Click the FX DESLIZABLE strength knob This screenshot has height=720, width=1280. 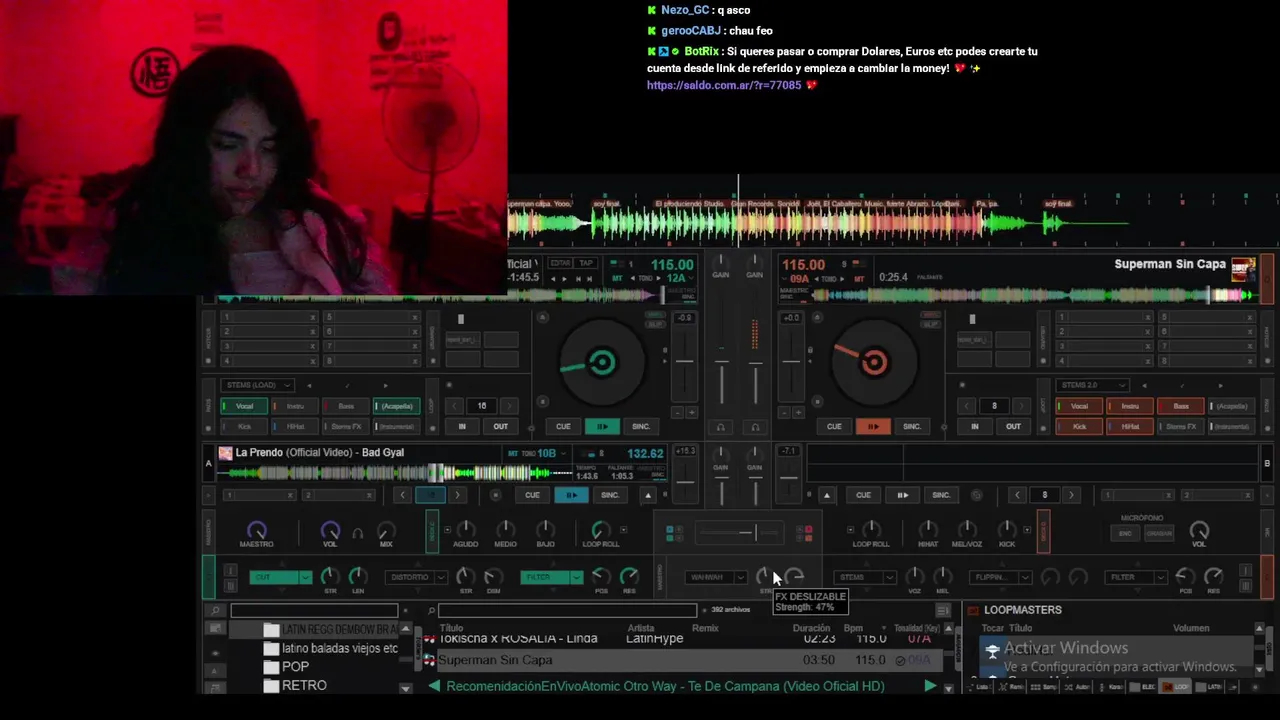click(764, 576)
